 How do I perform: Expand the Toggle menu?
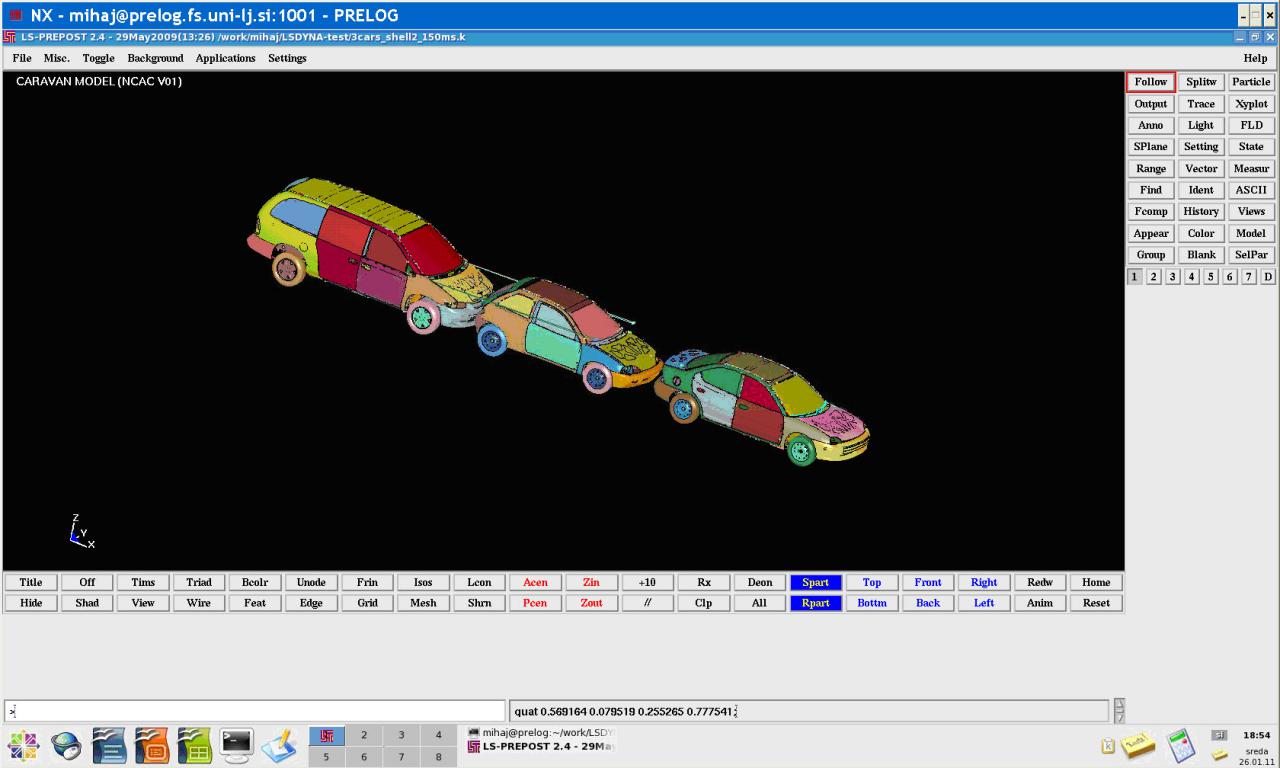pyautogui.click(x=98, y=58)
